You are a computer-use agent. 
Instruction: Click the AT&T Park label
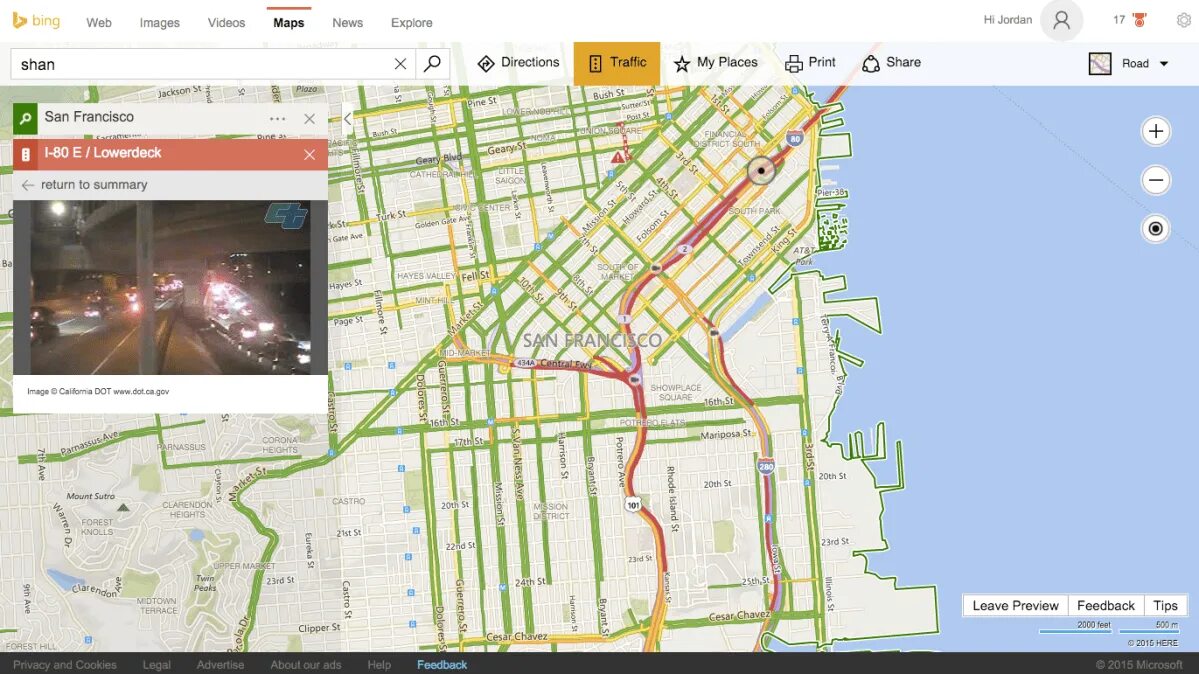tap(804, 256)
